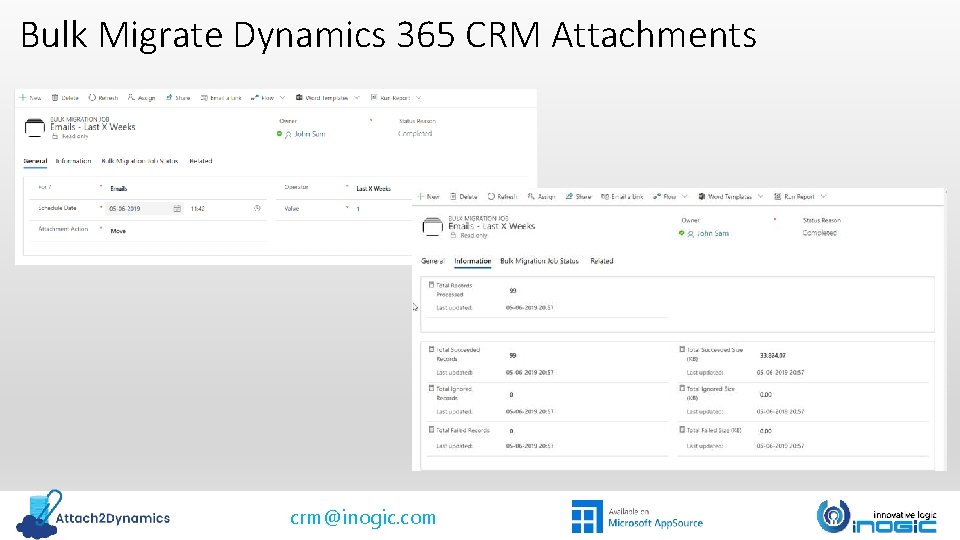Click the clock icon beside time 11:42
The width and height of the screenshot is (960, 540).
point(258,209)
